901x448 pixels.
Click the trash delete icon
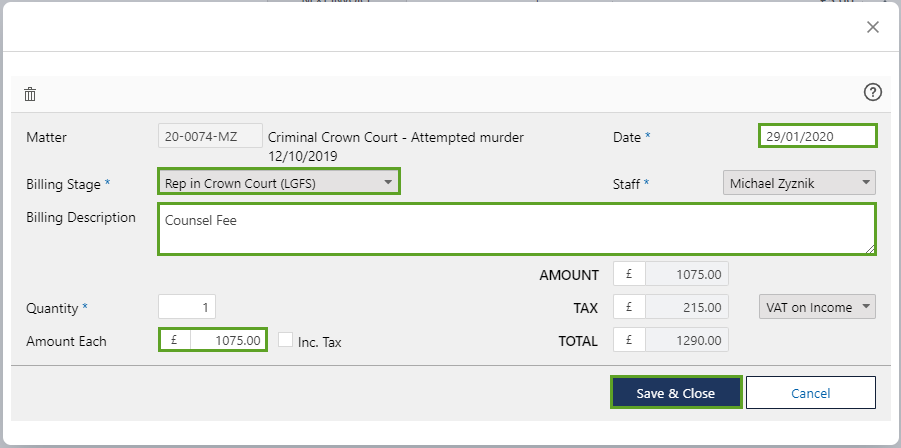point(30,94)
